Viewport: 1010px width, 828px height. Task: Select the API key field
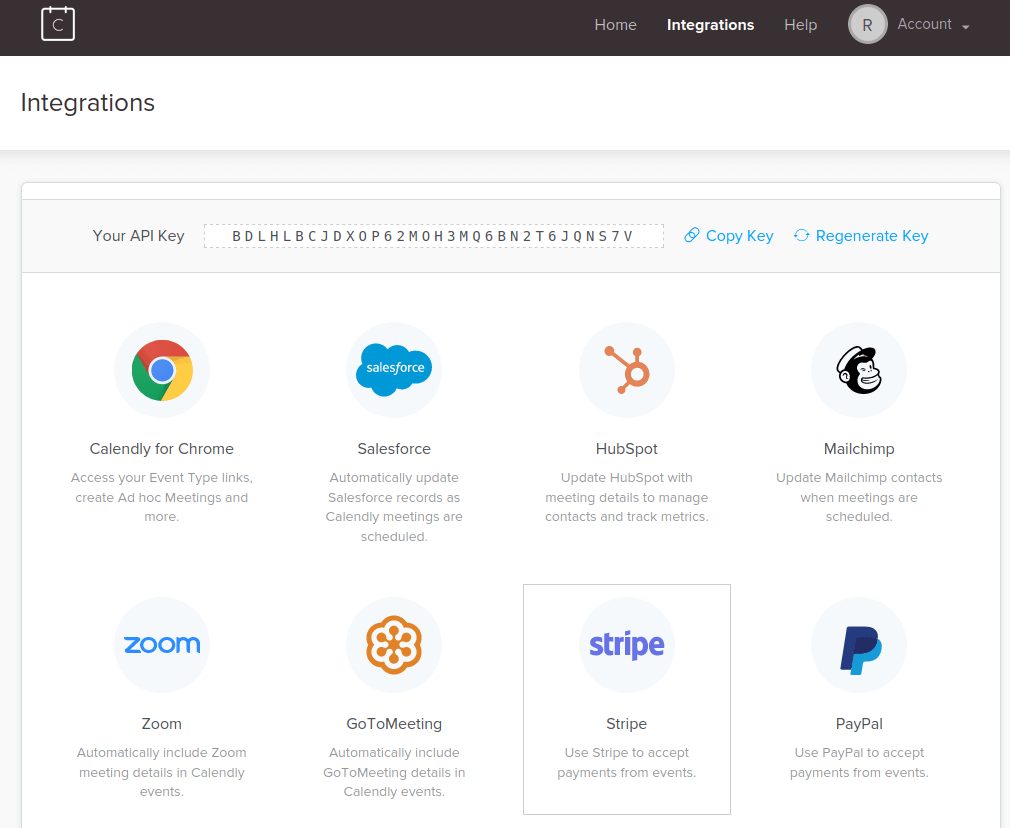coord(434,236)
